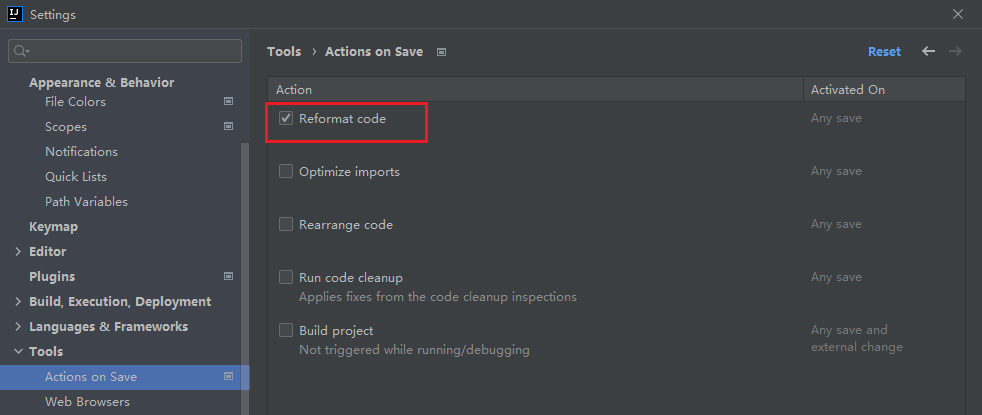Click the Tools breadcrumb link
The height and width of the screenshot is (415, 982).
[x=284, y=52]
